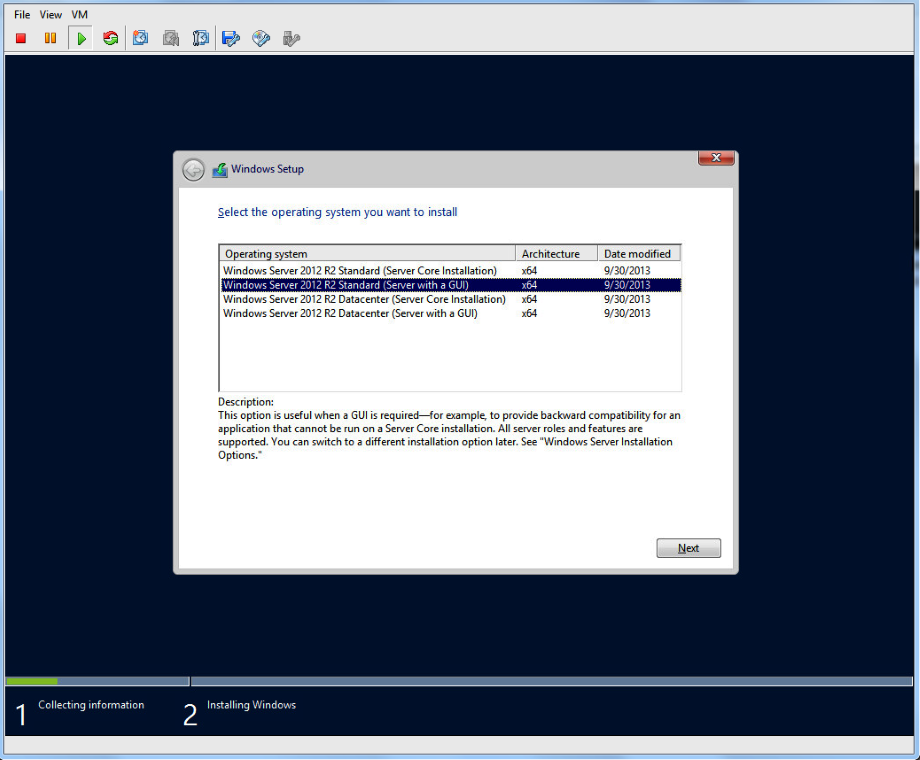
Task: Open snapshot manager with the wrench-clock icon
Action: [201, 39]
